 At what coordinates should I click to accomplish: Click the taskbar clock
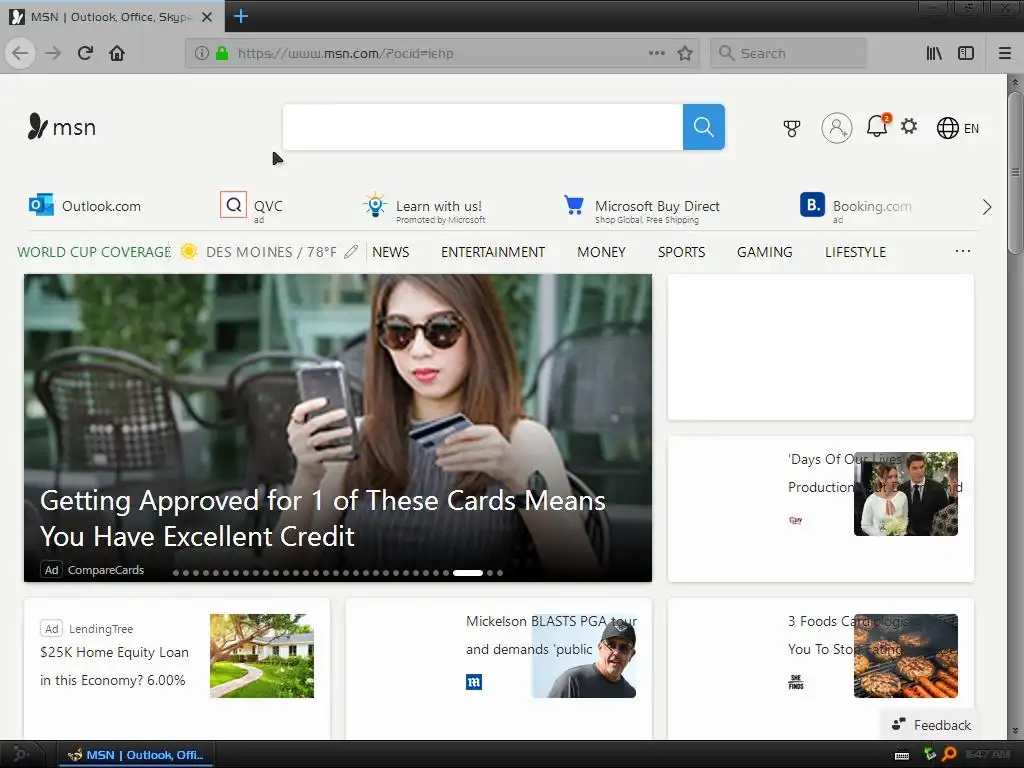[987, 754]
